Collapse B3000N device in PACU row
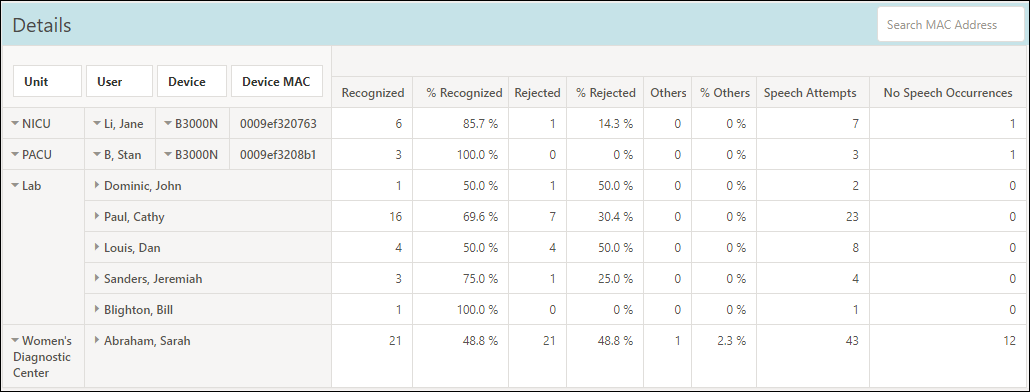This screenshot has width=1030, height=392. click(x=168, y=155)
